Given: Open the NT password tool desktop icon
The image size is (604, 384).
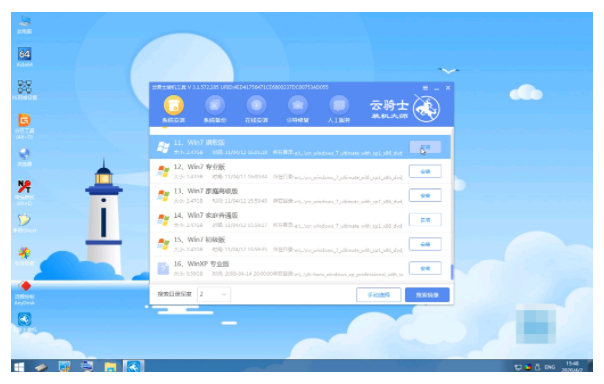Looking at the screenshot, I should coord(25,192).
